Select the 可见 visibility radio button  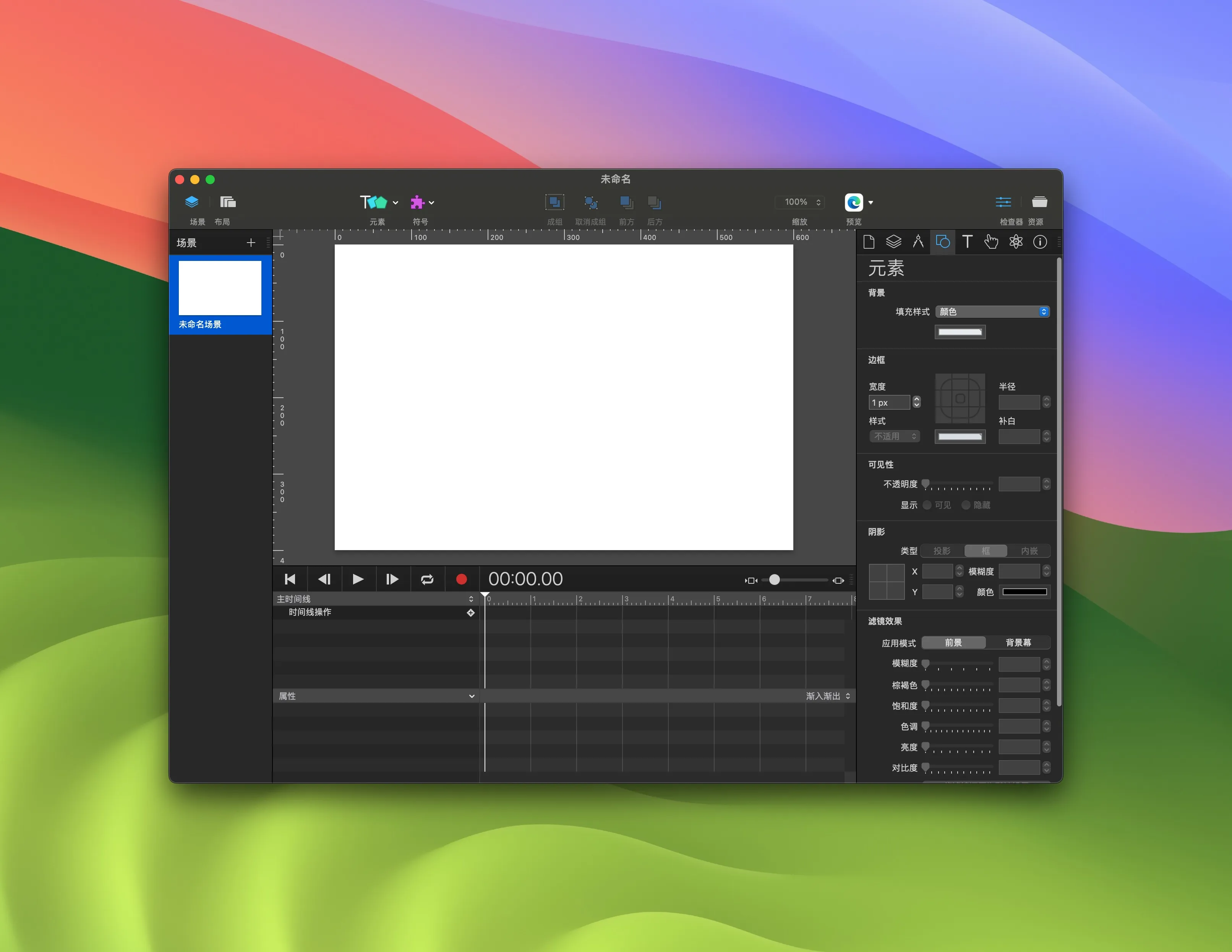(927, 505)
